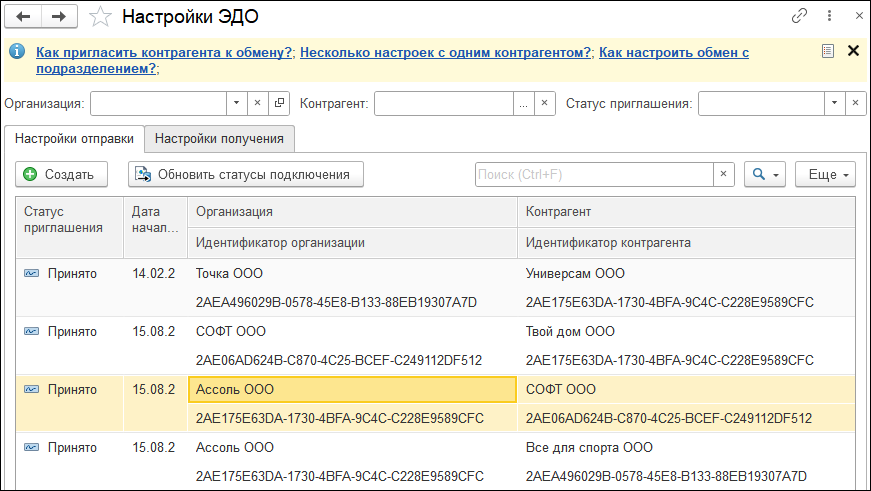The image size is (871, 491).
Task: Click the document icon in info banner
Action: coord(827,51)
